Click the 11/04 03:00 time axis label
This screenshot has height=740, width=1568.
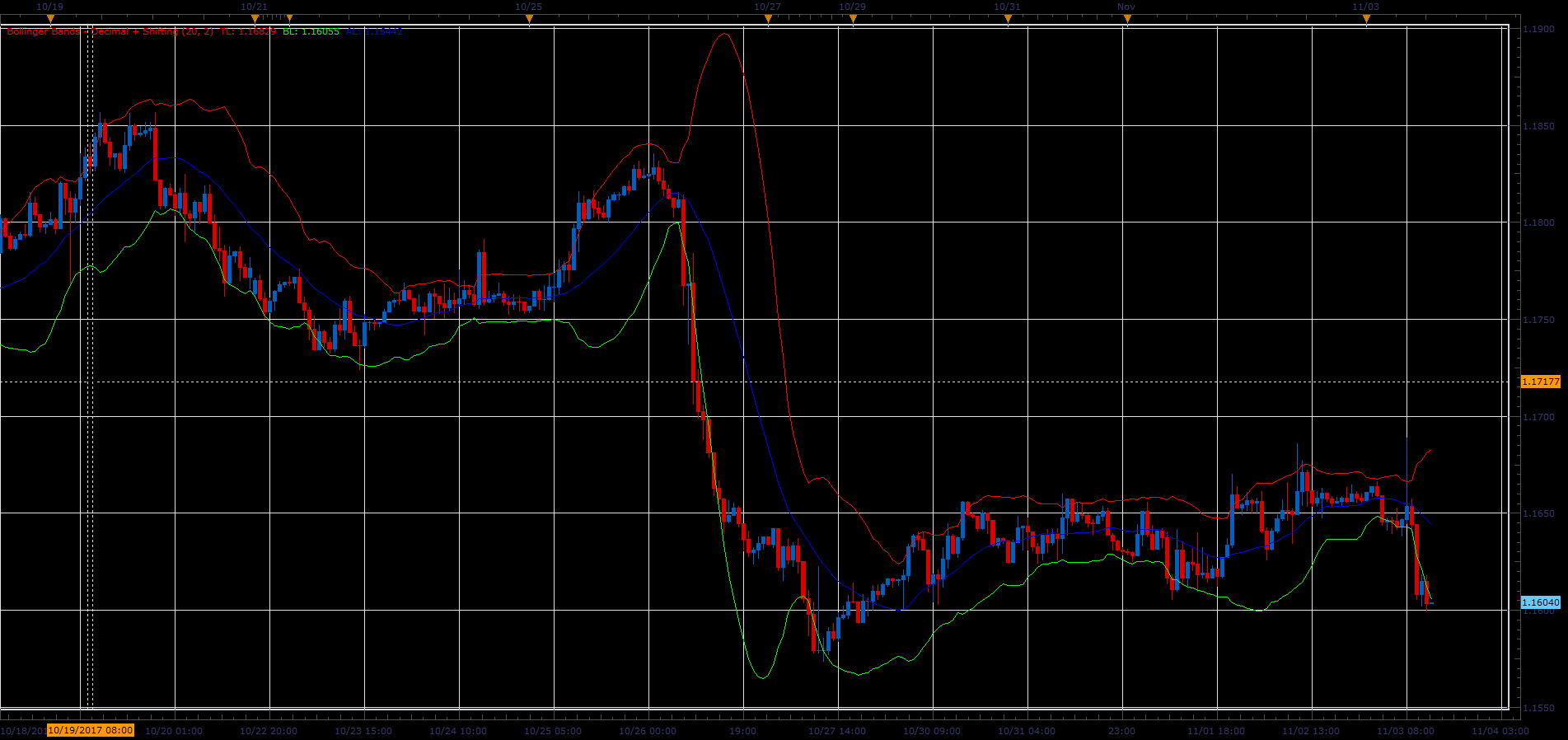coord(1500,731)
